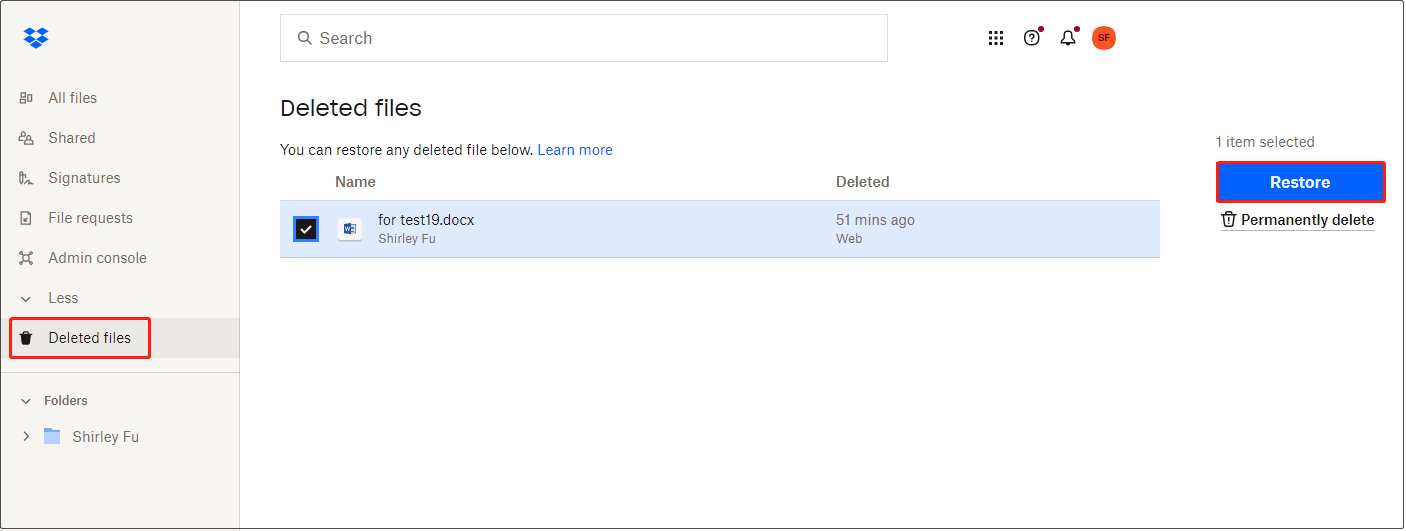The width and height of the screenshot is (1406, 531).
Task: Open the Shared section
Action: click(x=71, y=138)
